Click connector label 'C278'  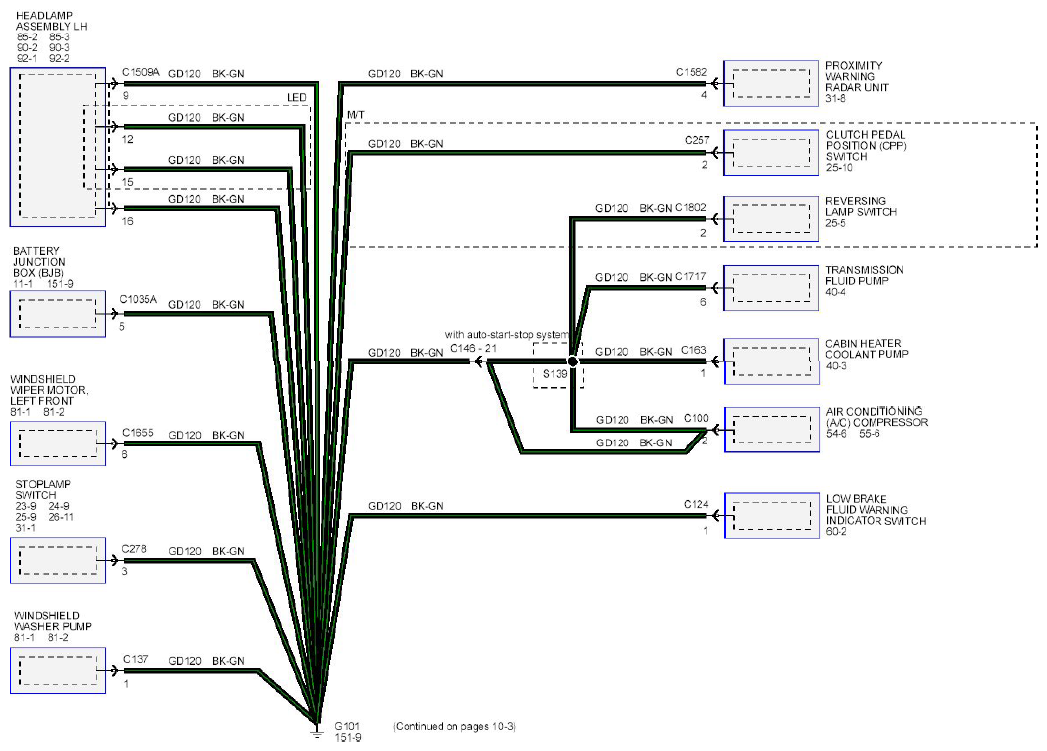pos(134,549)
